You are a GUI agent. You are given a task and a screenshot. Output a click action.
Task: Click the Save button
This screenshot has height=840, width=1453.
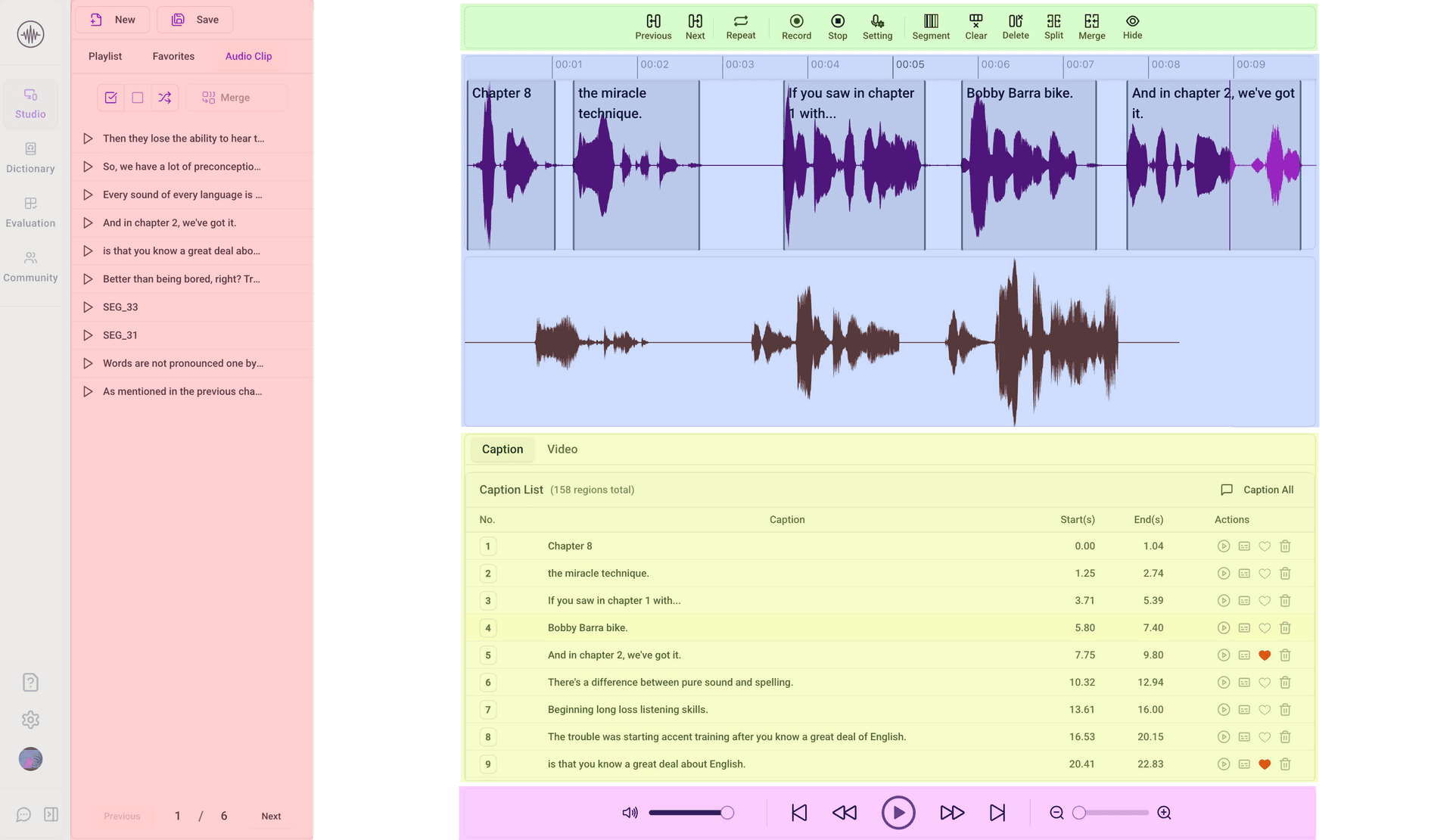(194, 19)
